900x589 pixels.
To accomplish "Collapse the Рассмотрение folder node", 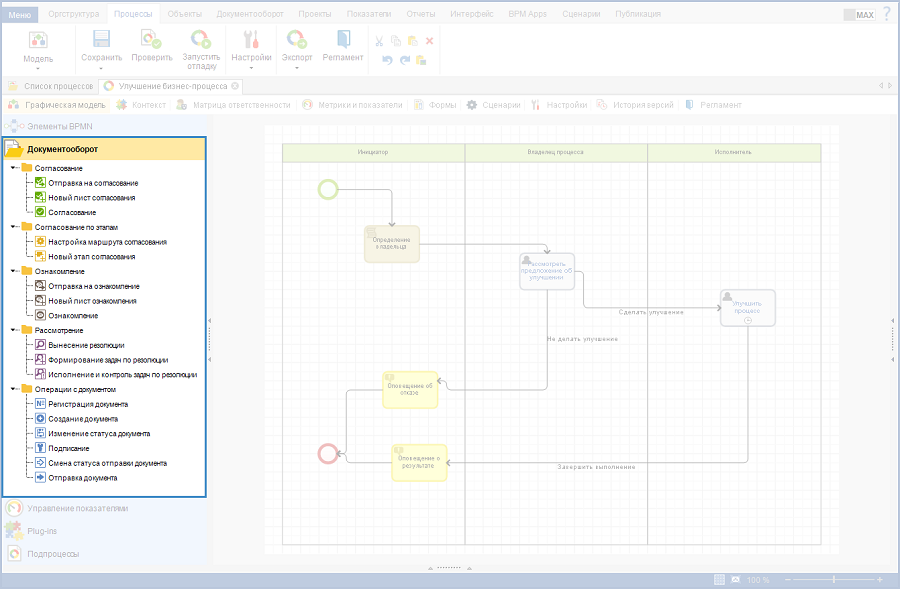I will [x=13, y=330].
